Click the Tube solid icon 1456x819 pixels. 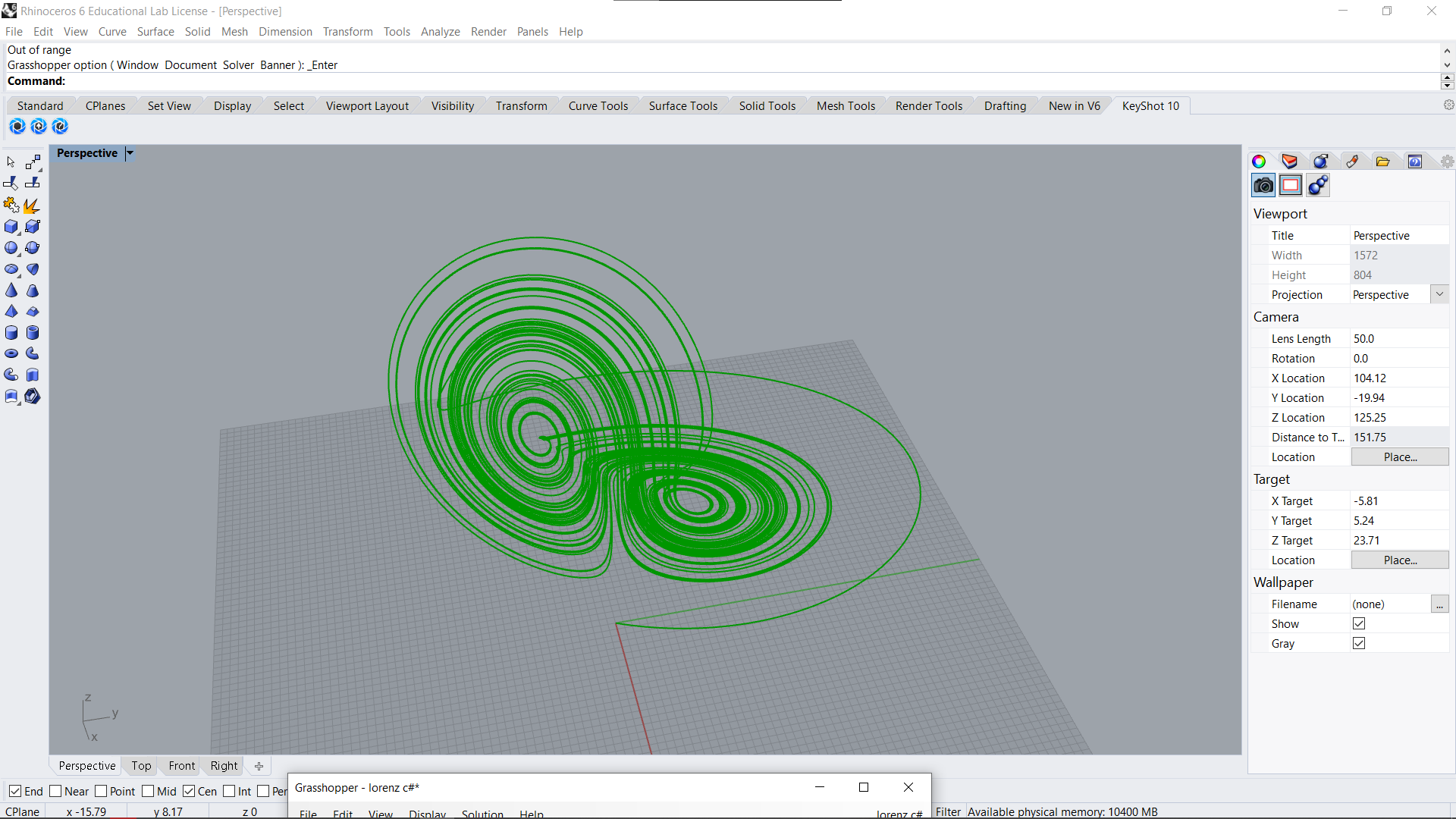[33, 332]
